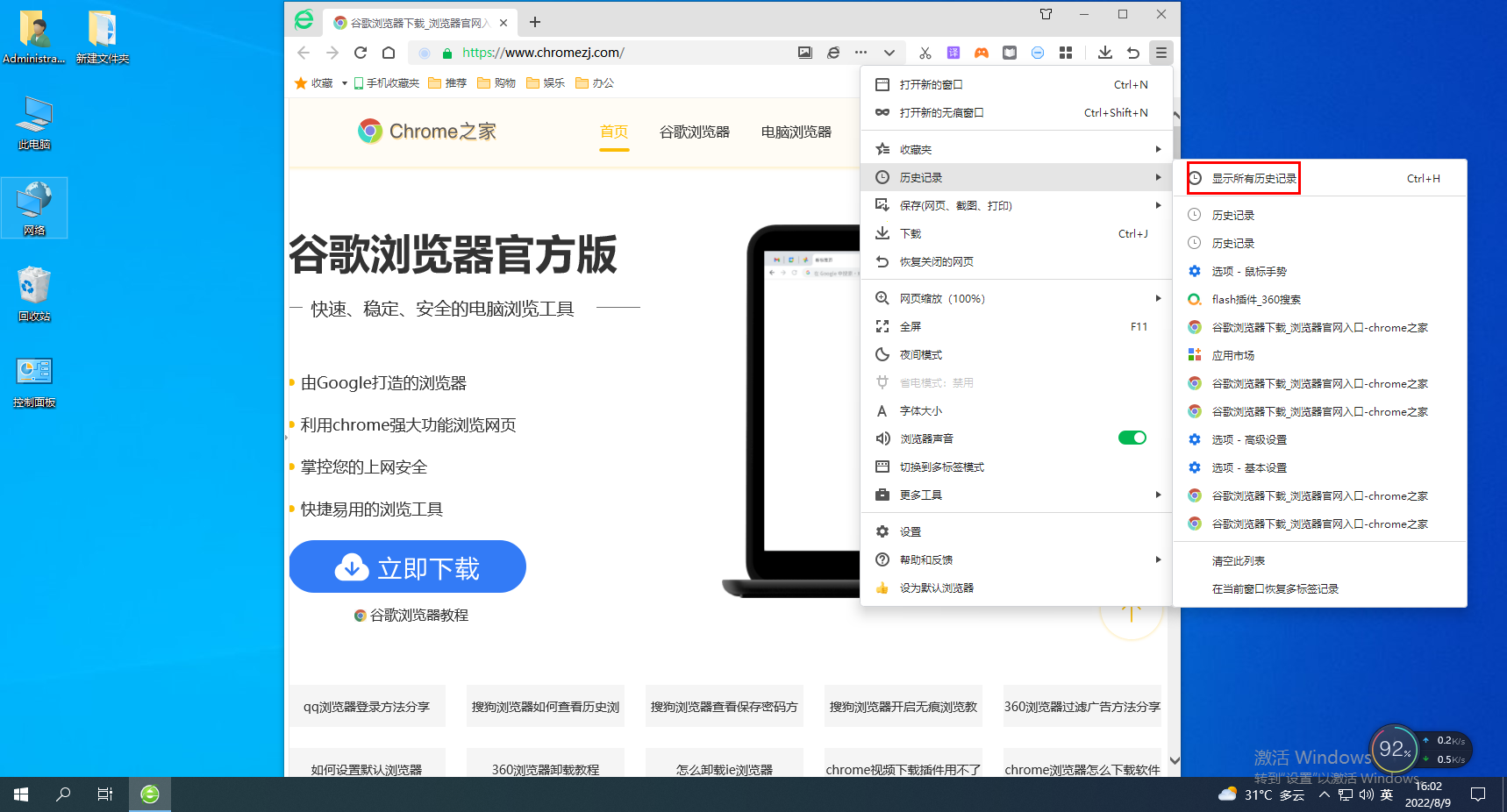The height and width of the screenshot is (812, 1507).
Task: Choose 设为默认浏览器 menu item
Action: (1017, 588)
